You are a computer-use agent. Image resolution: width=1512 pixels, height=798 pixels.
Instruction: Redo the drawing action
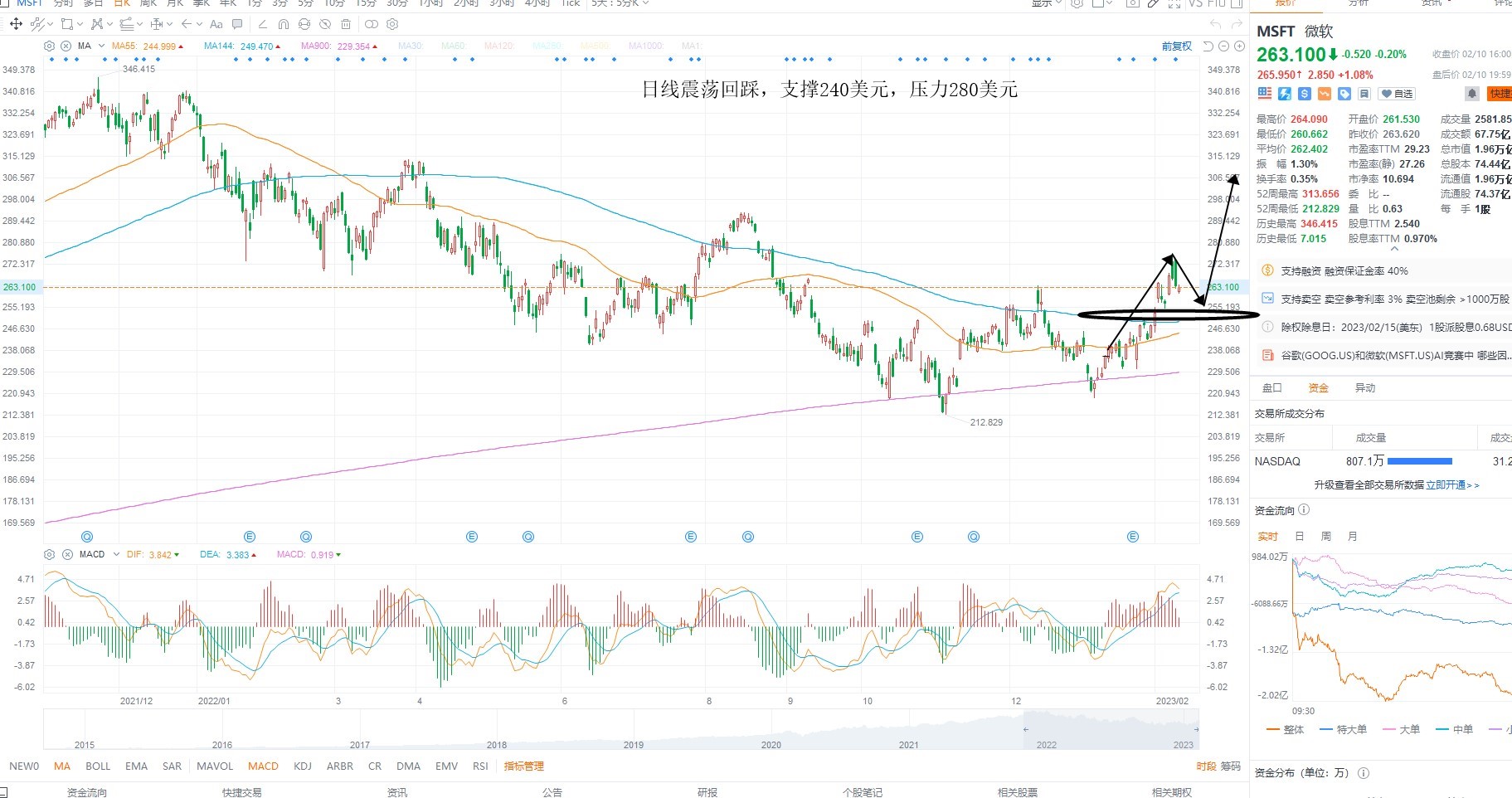click(x=1237, y=24)
